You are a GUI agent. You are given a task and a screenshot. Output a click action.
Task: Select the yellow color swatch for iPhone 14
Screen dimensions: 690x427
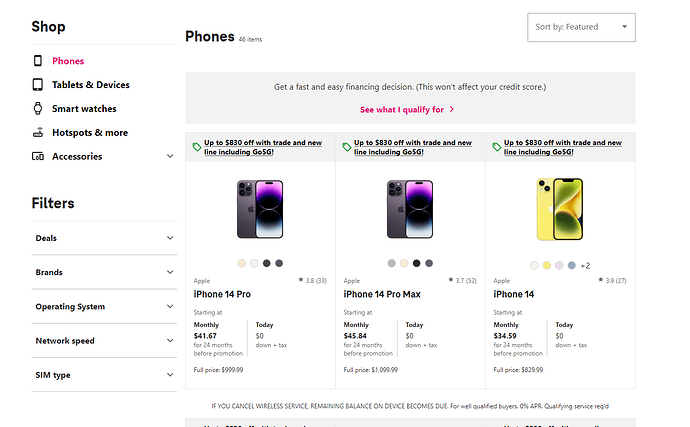pos(547,265)
